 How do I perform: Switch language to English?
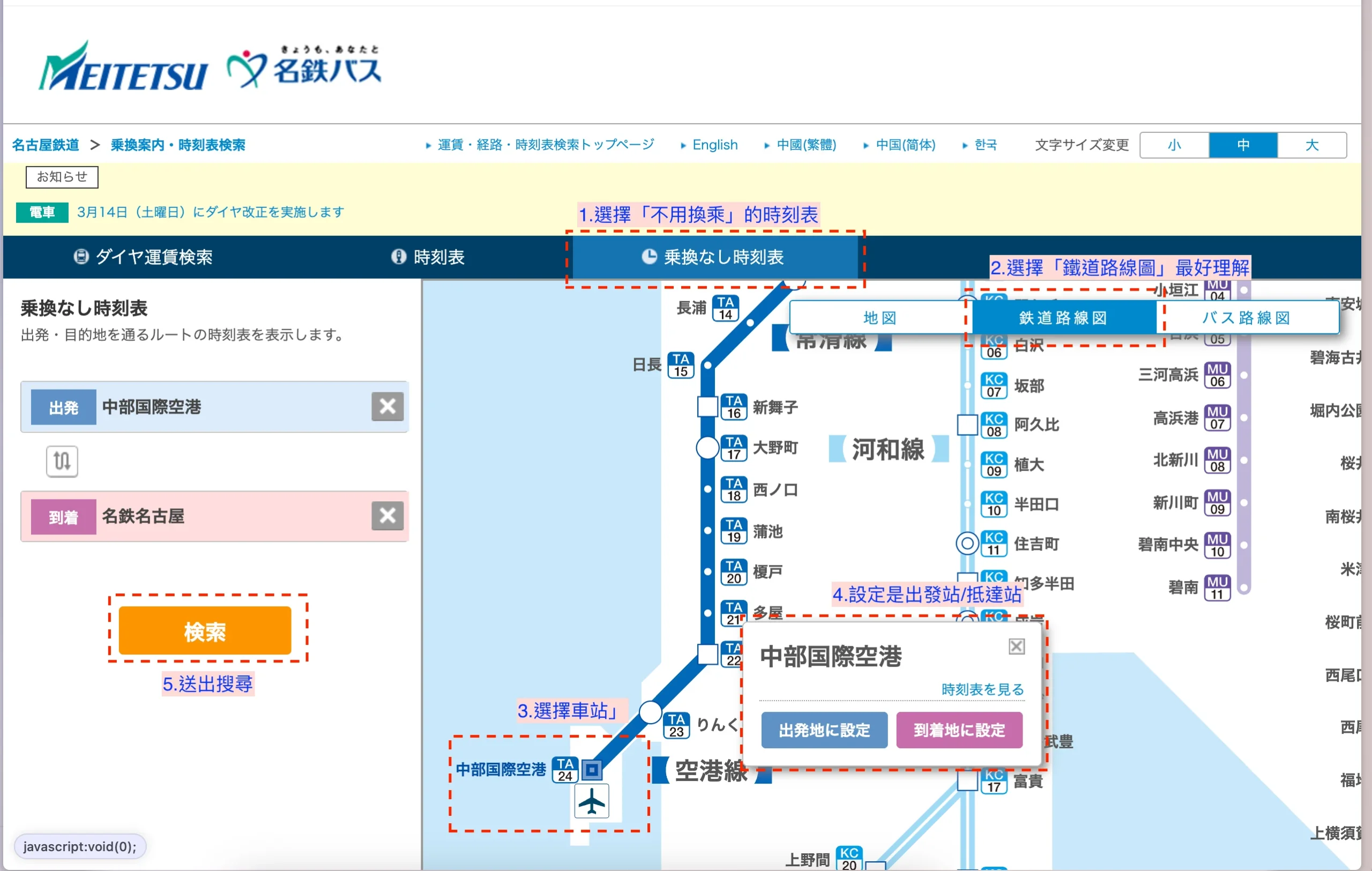click(x=714, y=145)
